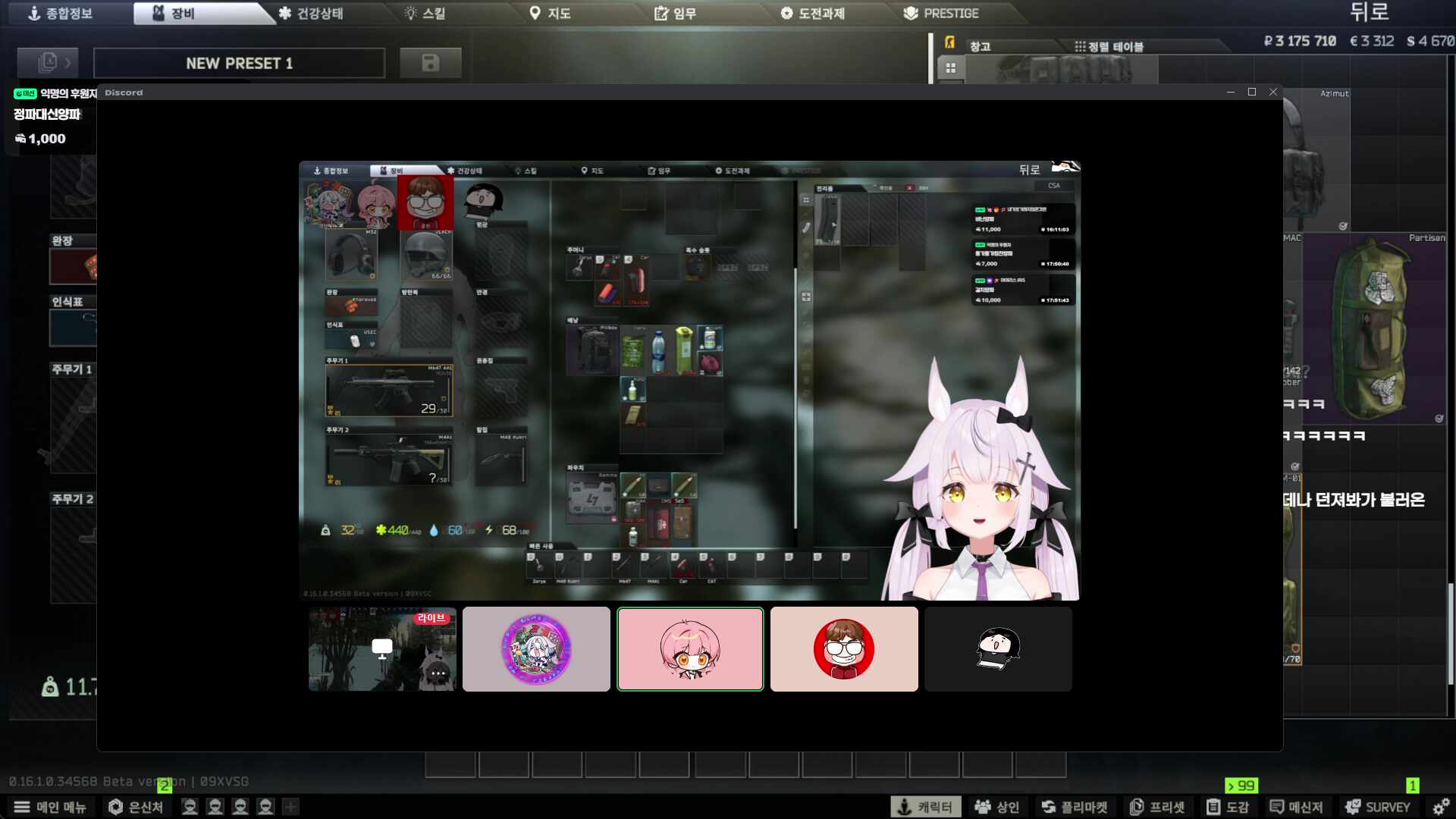Open the 캐릭터 character screen
This screenshot has width=1456, height=819.
(926, 807)
